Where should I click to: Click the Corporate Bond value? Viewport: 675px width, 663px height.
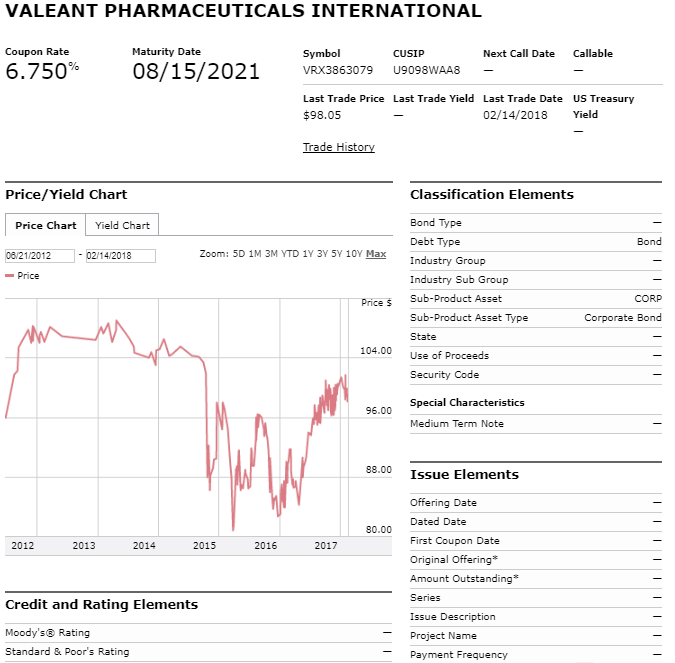(622, 318)
